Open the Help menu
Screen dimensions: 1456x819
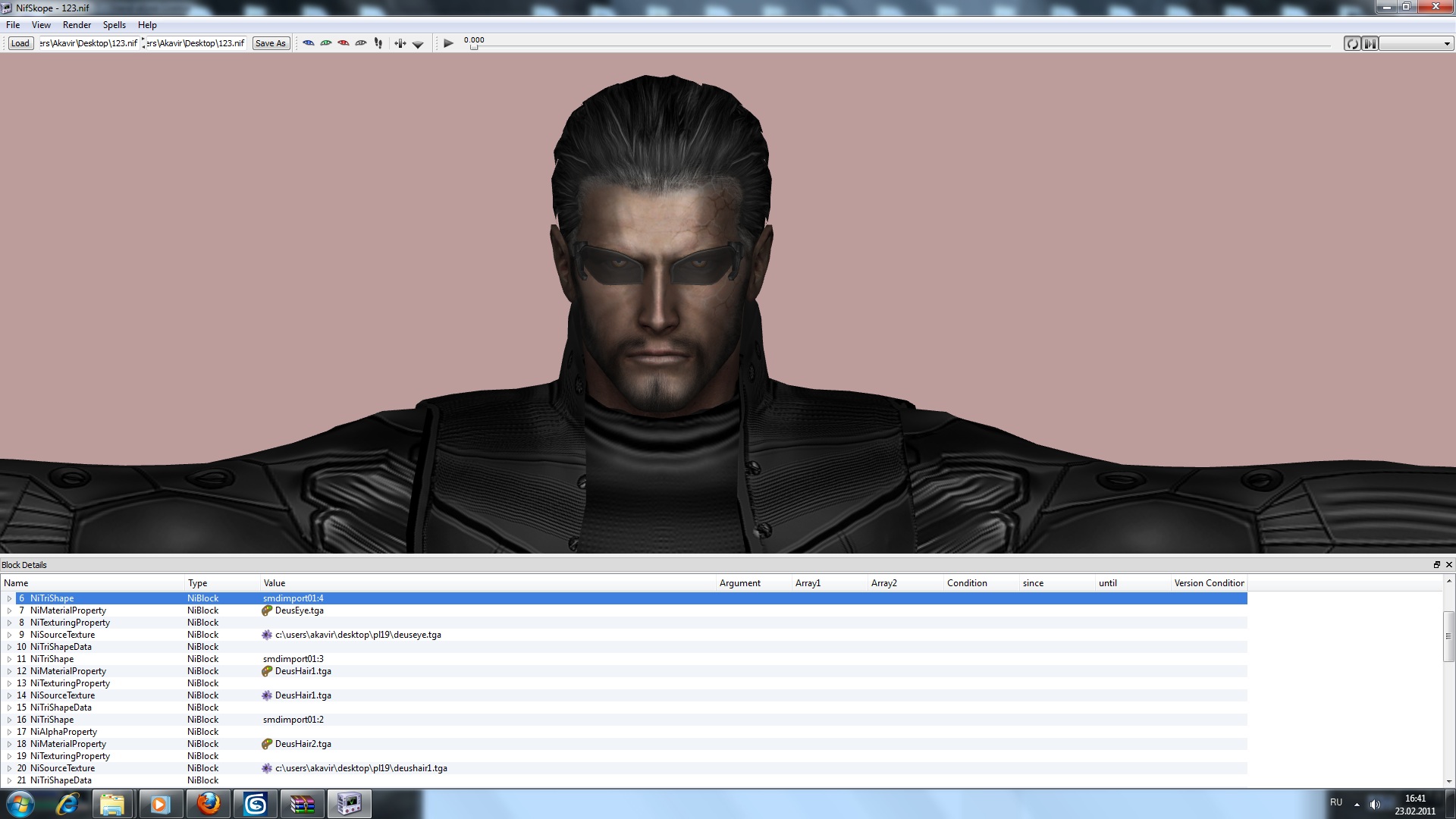tap(147, 25)
